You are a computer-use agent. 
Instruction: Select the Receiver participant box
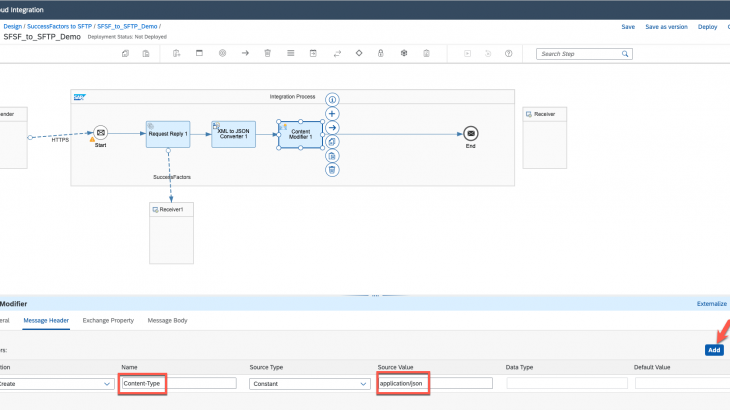point(545,138)
